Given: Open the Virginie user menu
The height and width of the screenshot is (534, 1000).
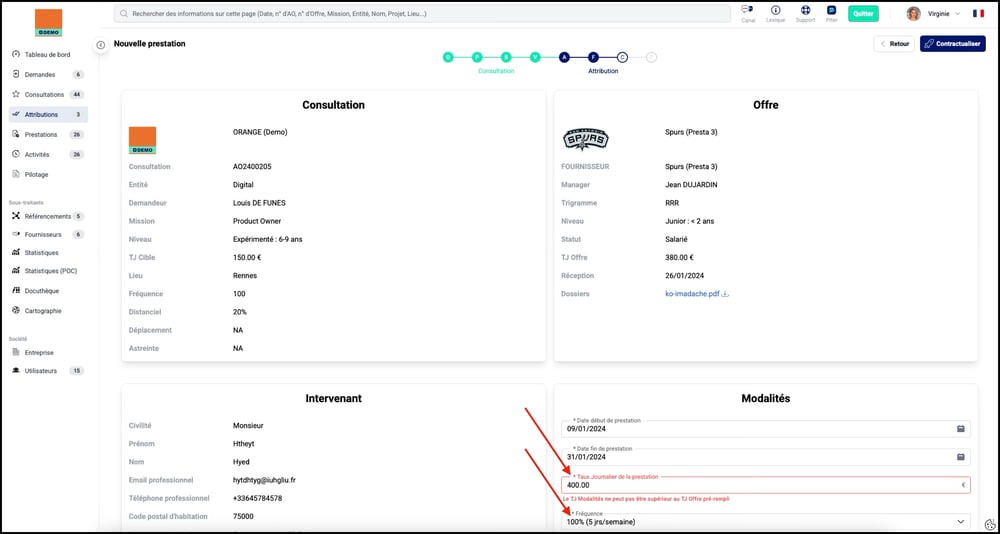Looking at the screenshot, I should 934,14.
